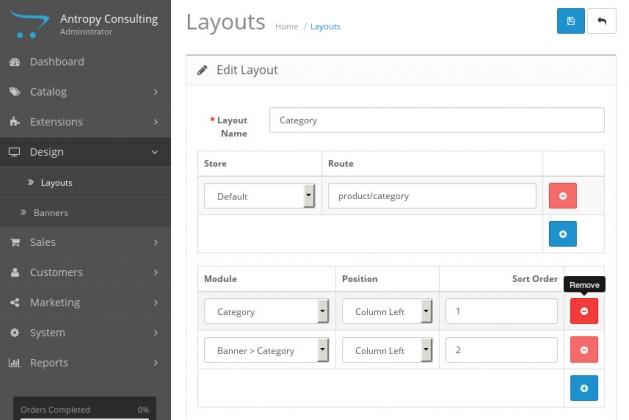
Task: Click the Position column header
Action: [x=360, y=279]
